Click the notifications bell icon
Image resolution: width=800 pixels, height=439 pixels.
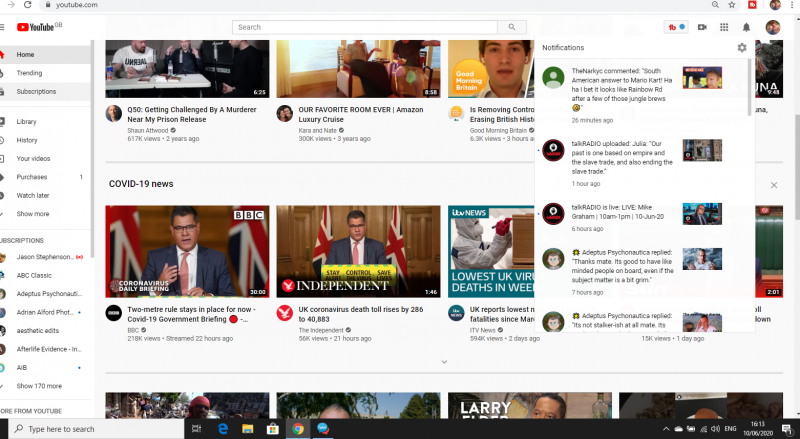(745, 27)
